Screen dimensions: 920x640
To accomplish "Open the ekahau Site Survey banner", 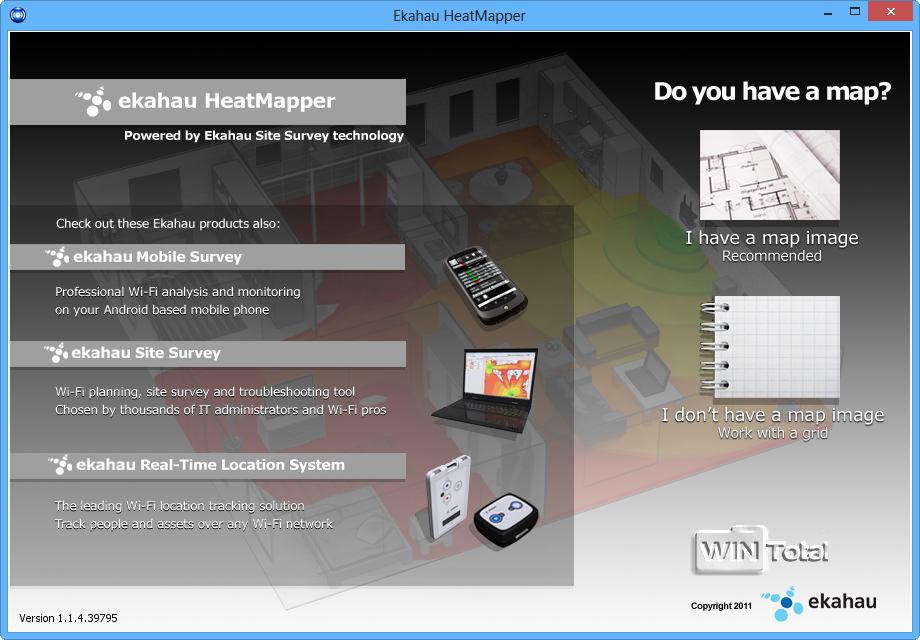I will 208,354.
